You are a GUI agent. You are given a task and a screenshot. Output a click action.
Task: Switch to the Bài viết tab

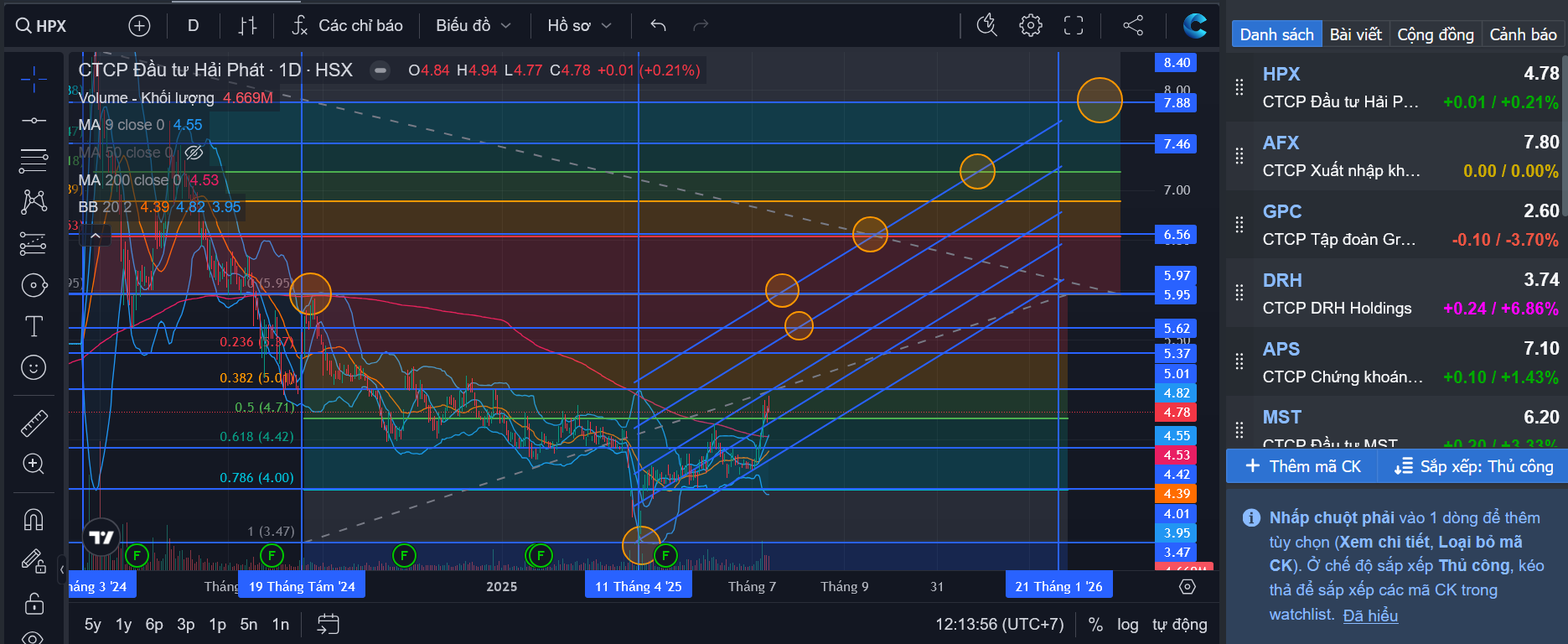coord(1356,34)
